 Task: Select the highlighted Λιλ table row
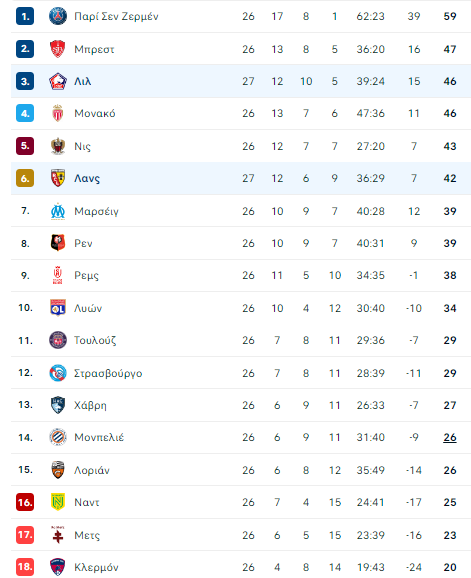(241, 81)
